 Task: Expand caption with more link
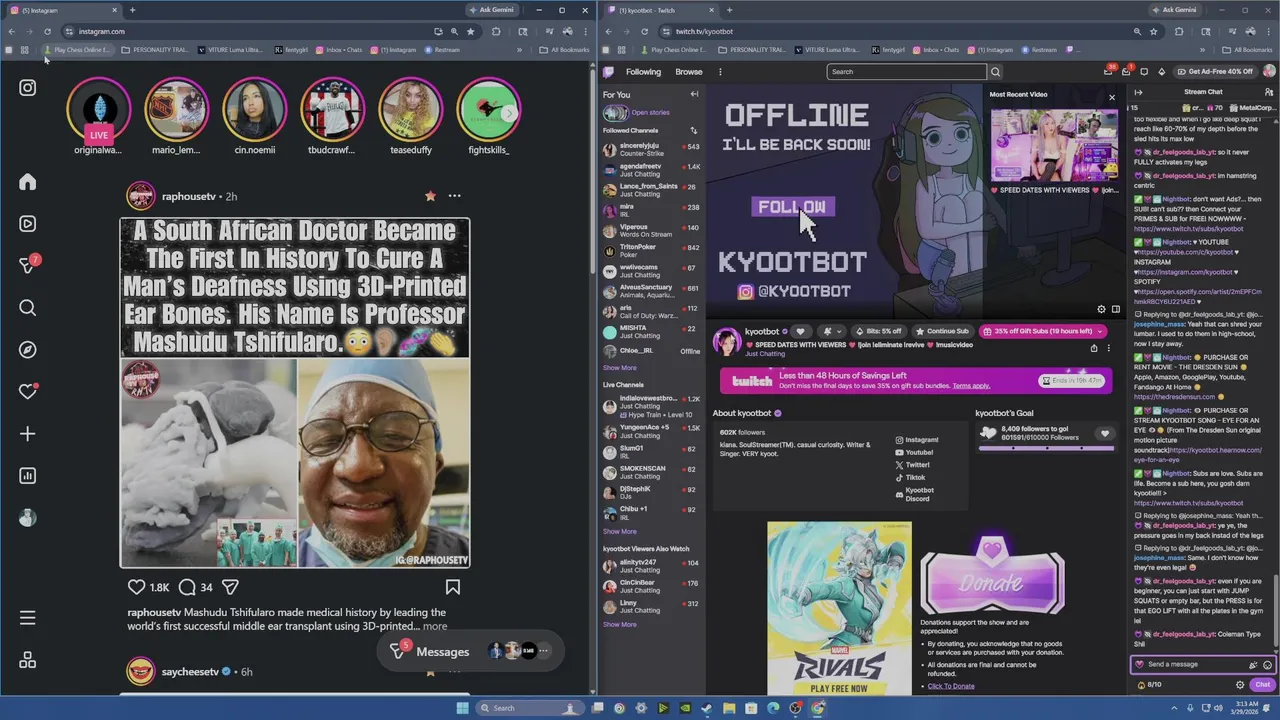point(435,626)
